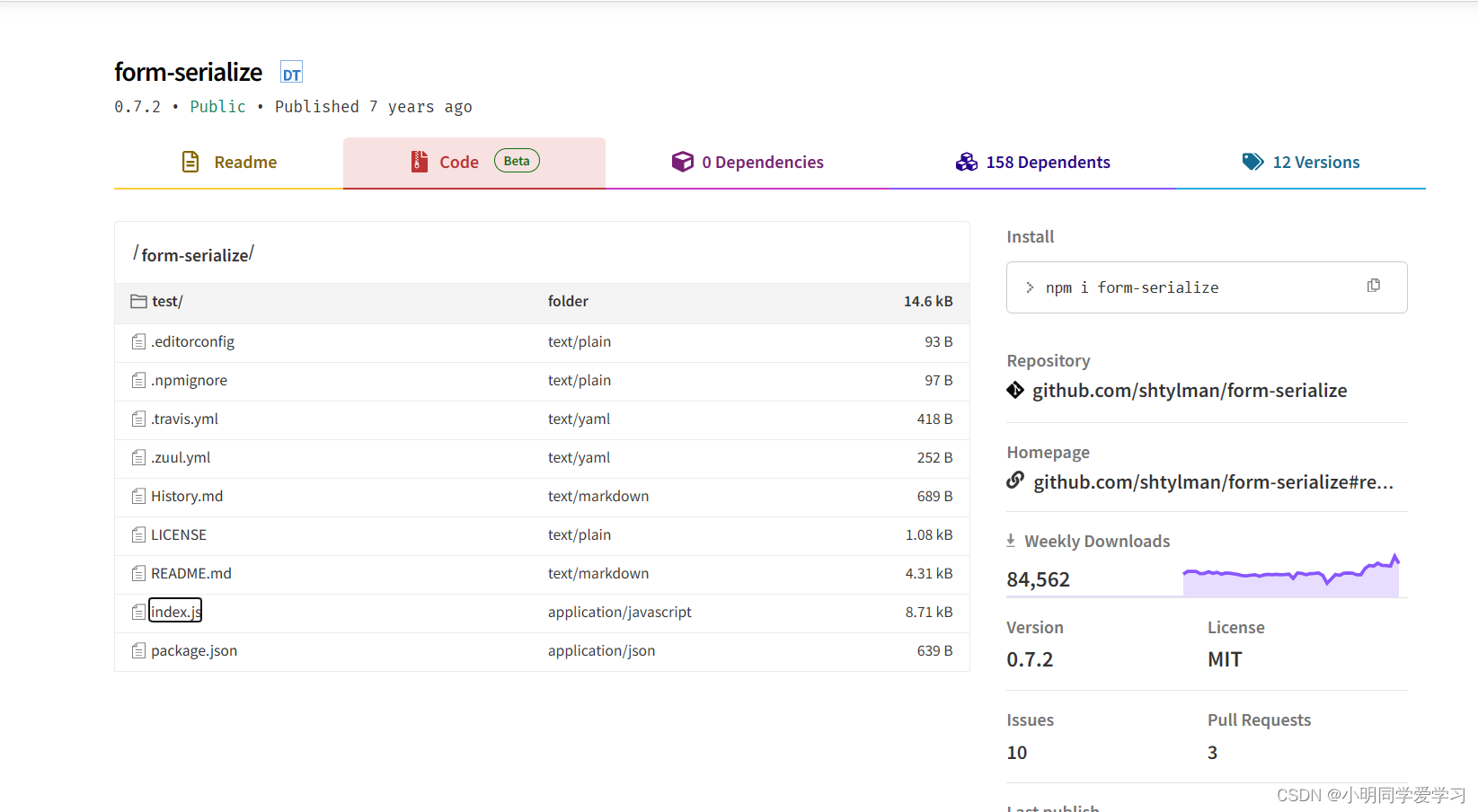
Task: Click the .travis.yml file icon
Action: click(x=138, y=419)
